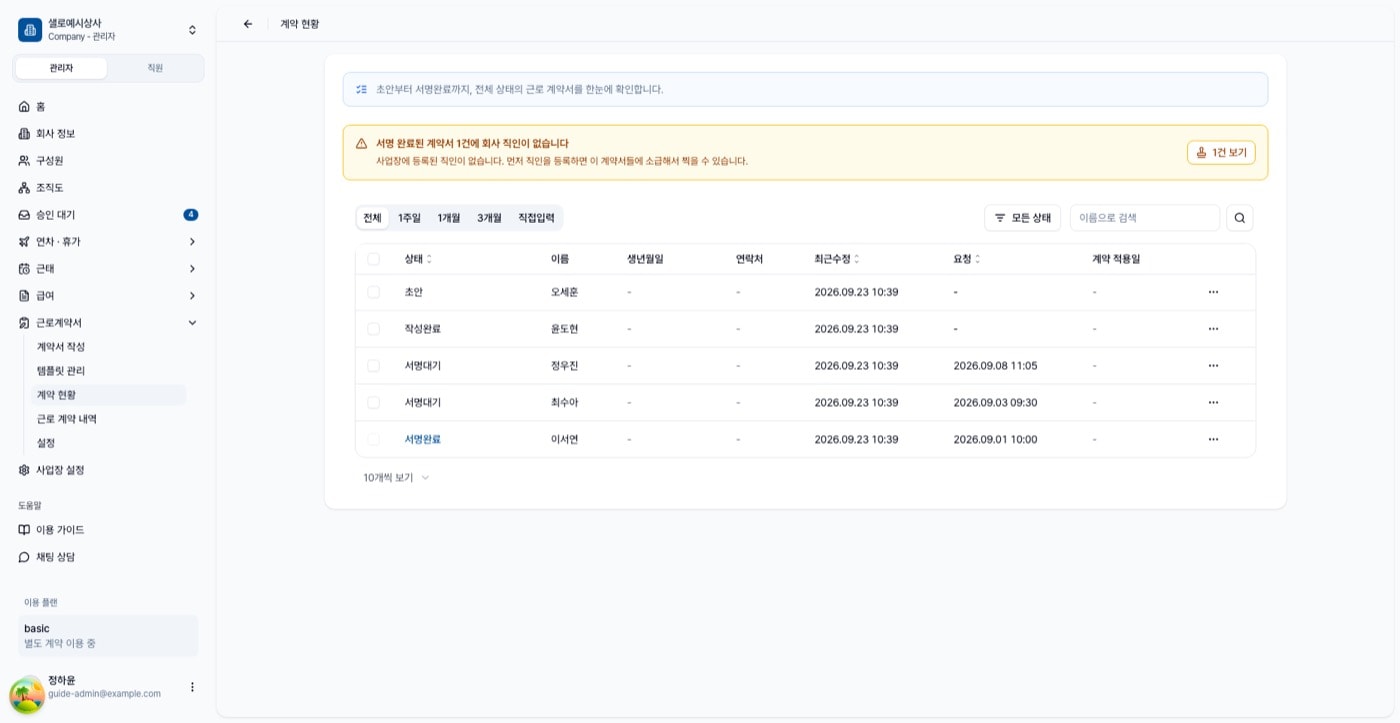Select the 1주일 period tab
This screenshot has width=1400, height=723.
pos(409,218)
